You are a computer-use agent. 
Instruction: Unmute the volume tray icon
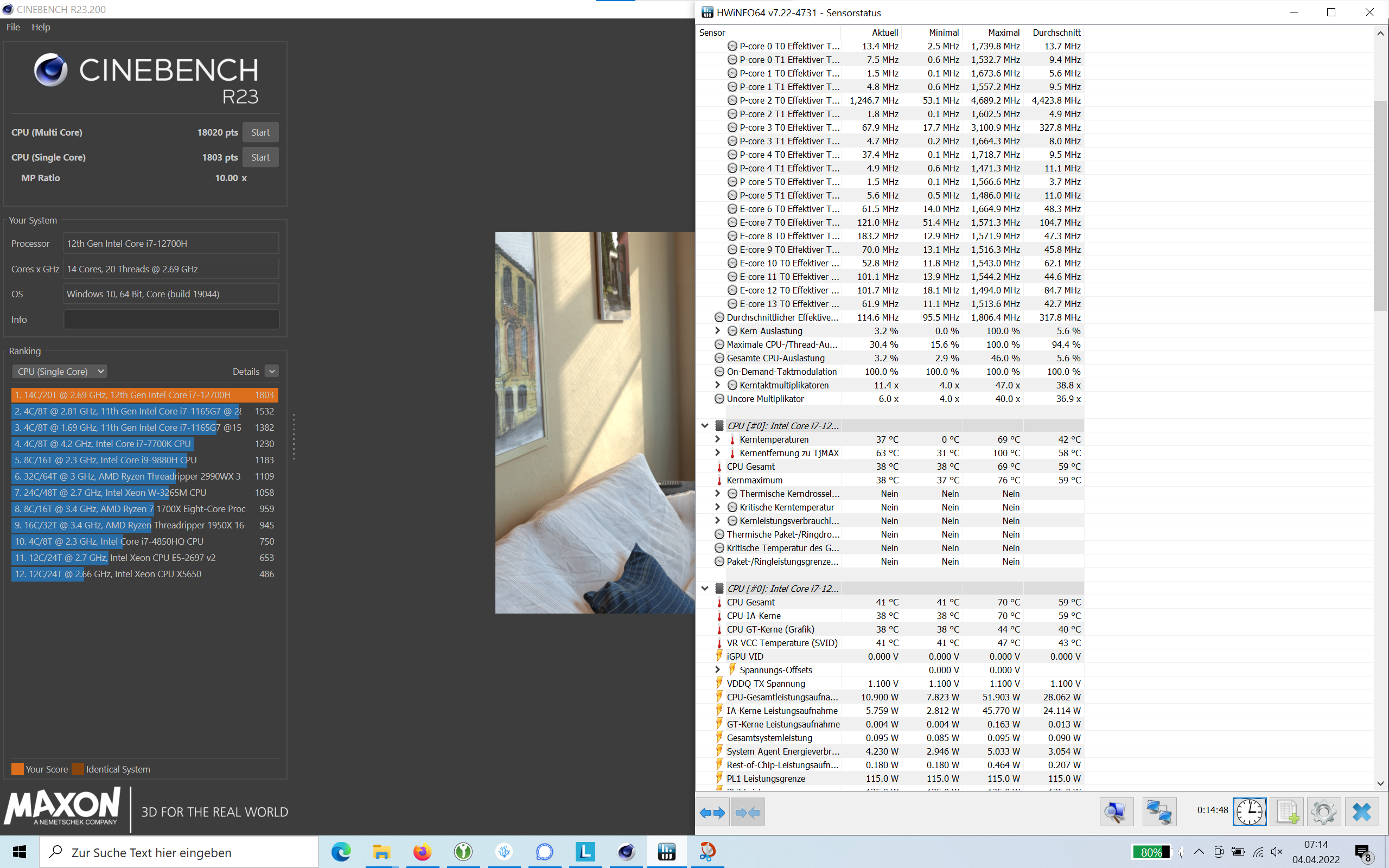click(x=1277, y=852)
